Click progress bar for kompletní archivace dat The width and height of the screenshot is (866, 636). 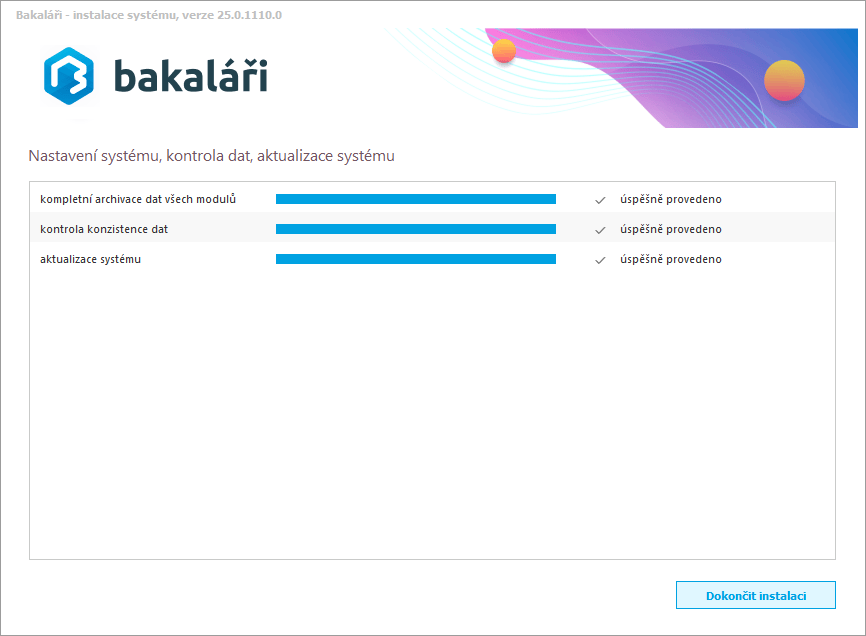click(415, 199)
